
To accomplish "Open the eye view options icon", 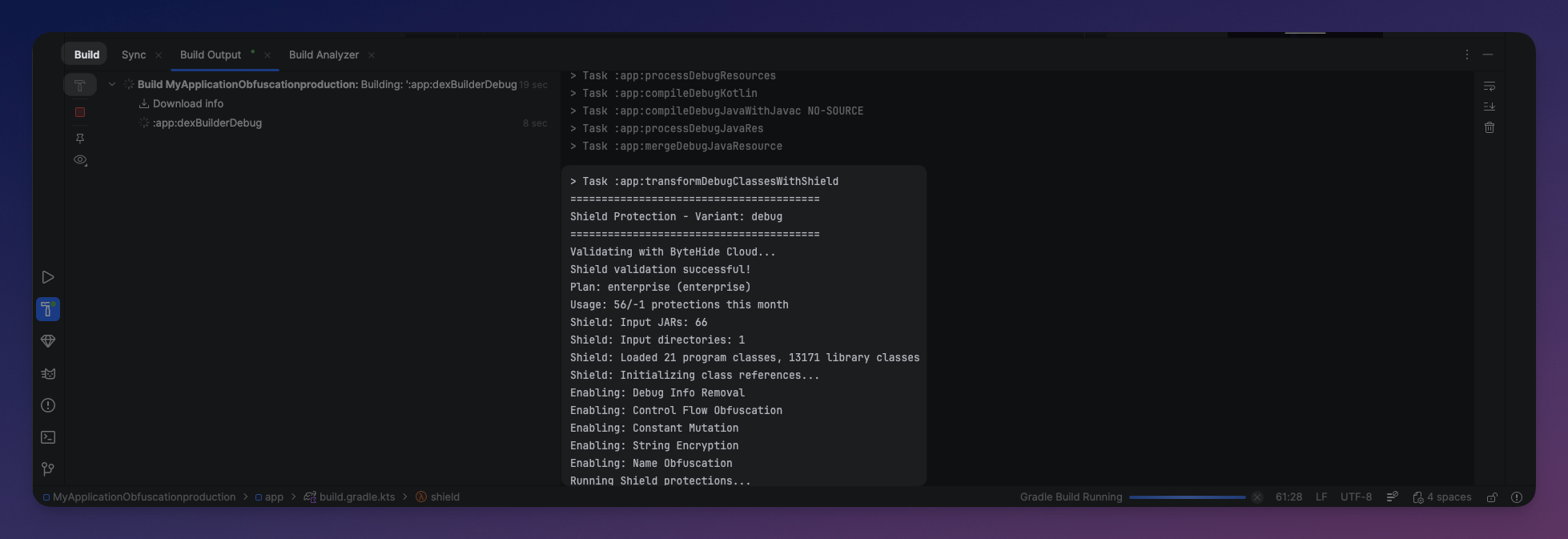I will click(80, 160).
